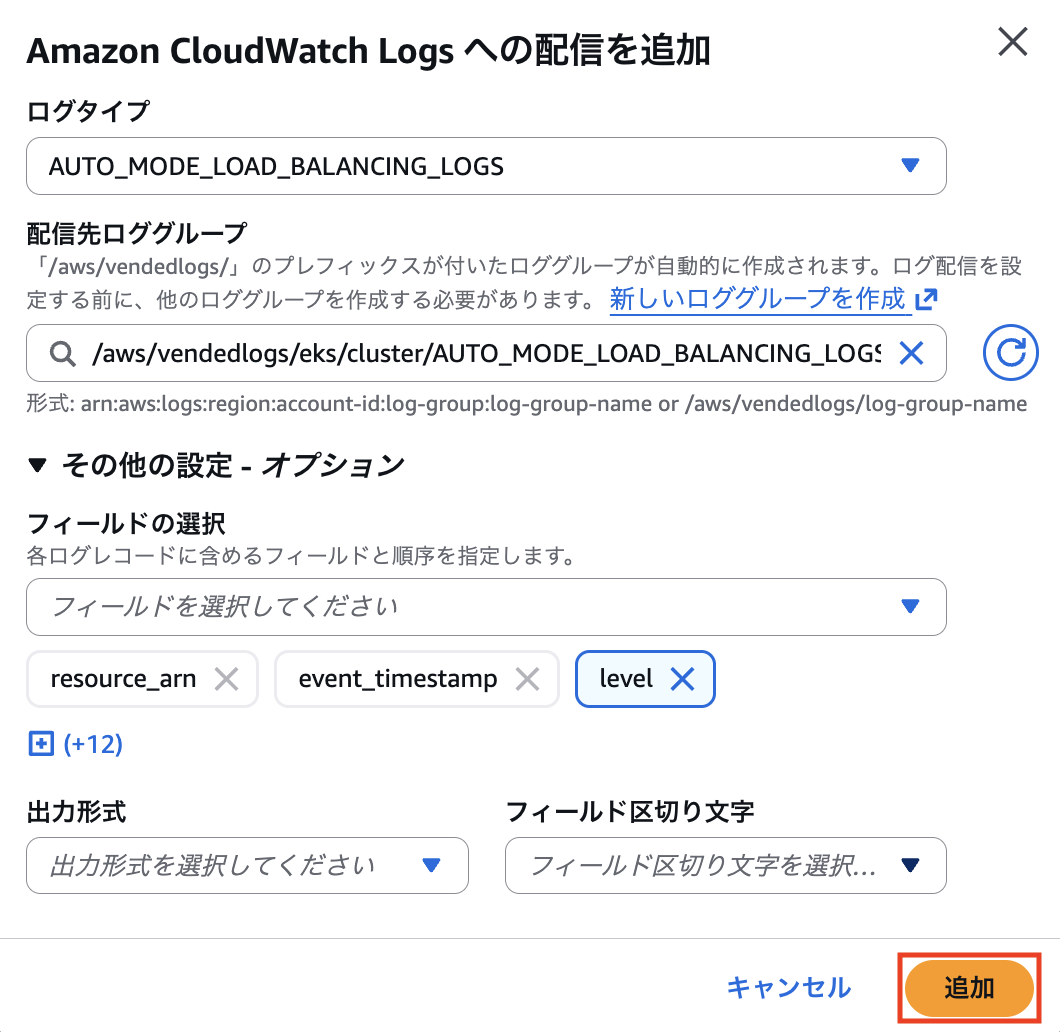The height and width of the screenshot is (1032, 1060).
Task: Click the キャンセル button
Action: 788,988
